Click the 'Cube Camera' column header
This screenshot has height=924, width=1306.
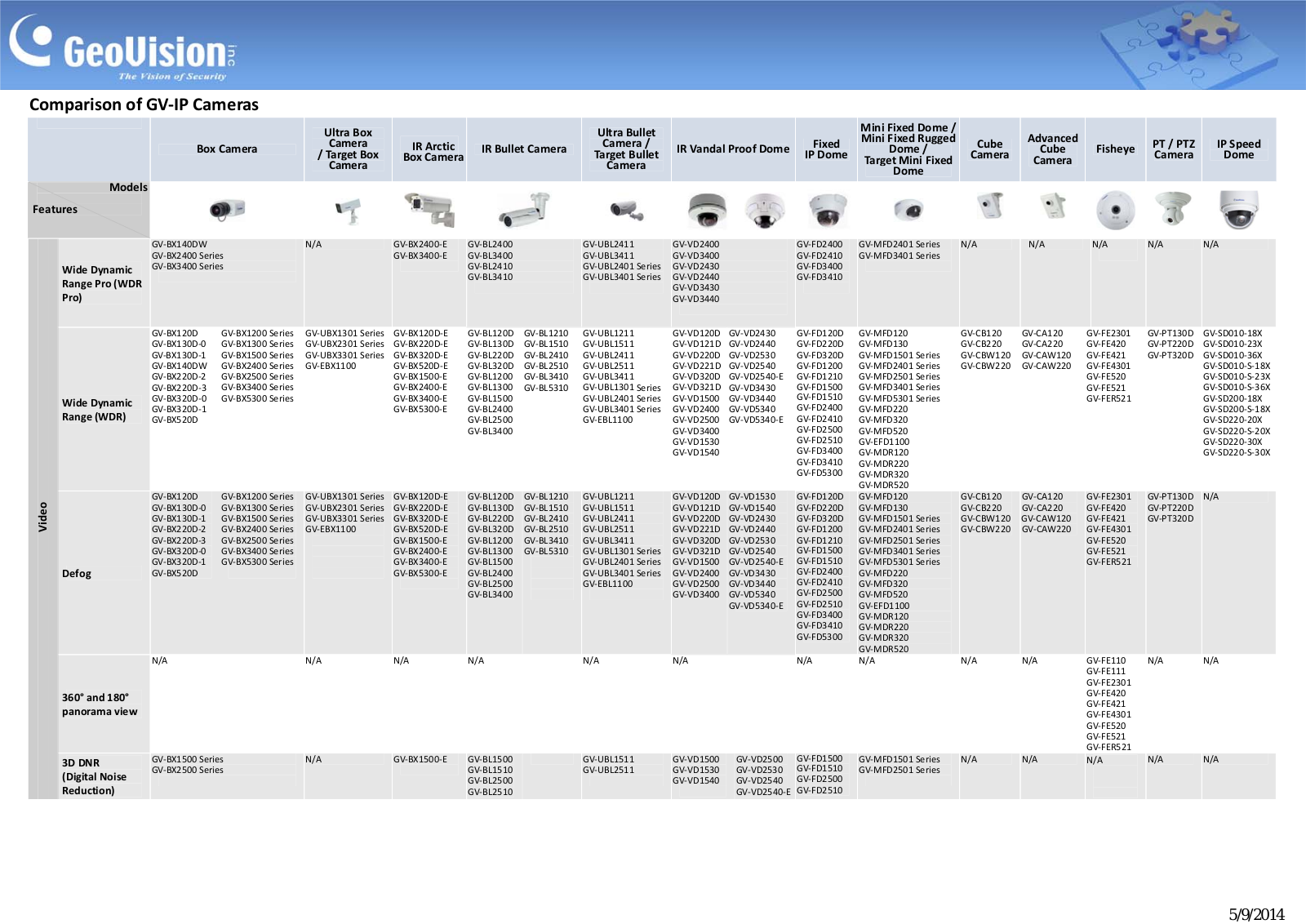(x=989, y=149)
